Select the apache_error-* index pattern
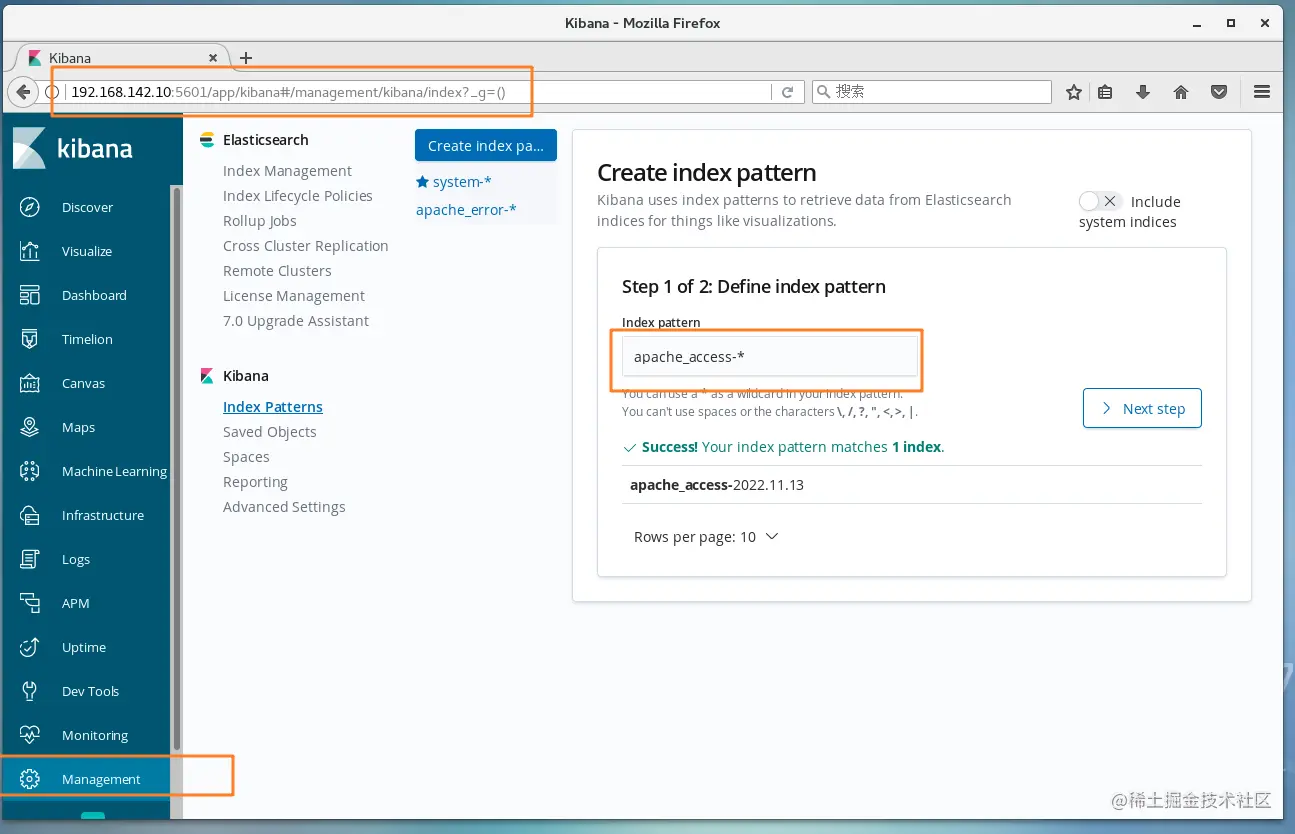1295x834 pixels. (x=466, y=210)
